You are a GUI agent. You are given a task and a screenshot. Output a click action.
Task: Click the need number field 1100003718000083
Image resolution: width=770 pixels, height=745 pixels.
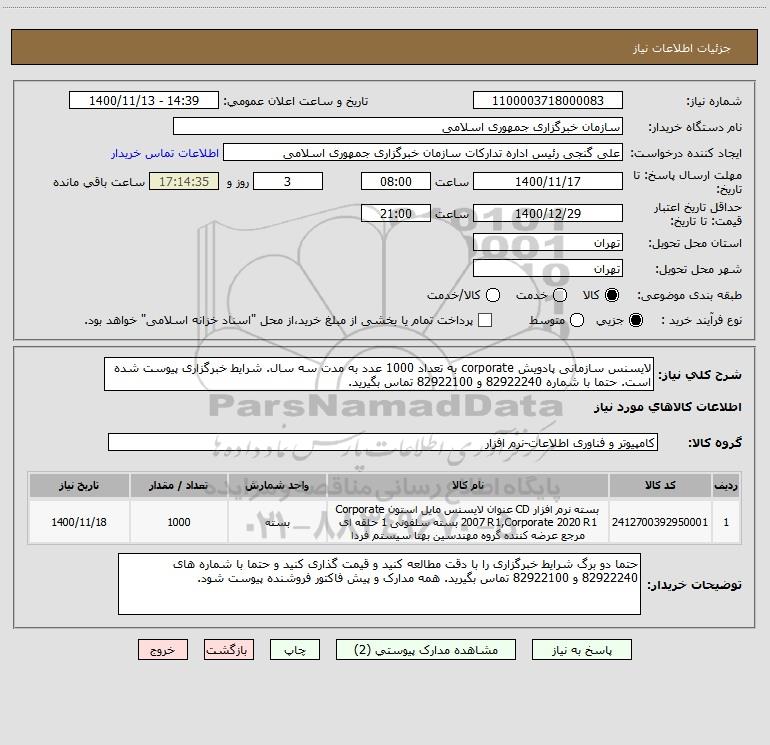coord(548,100)
